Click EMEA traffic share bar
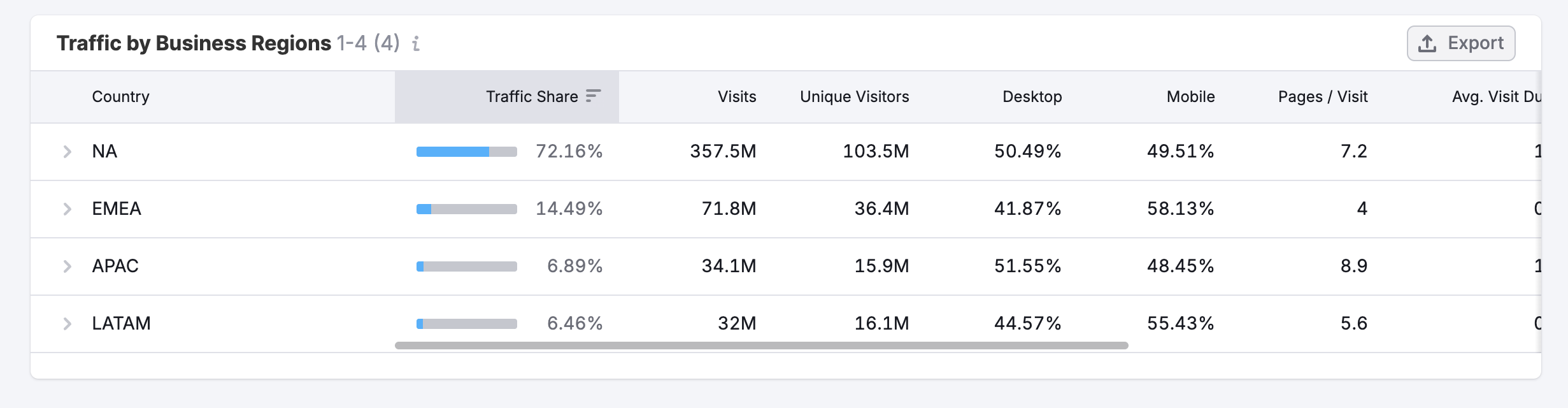 tap(466, 209)
